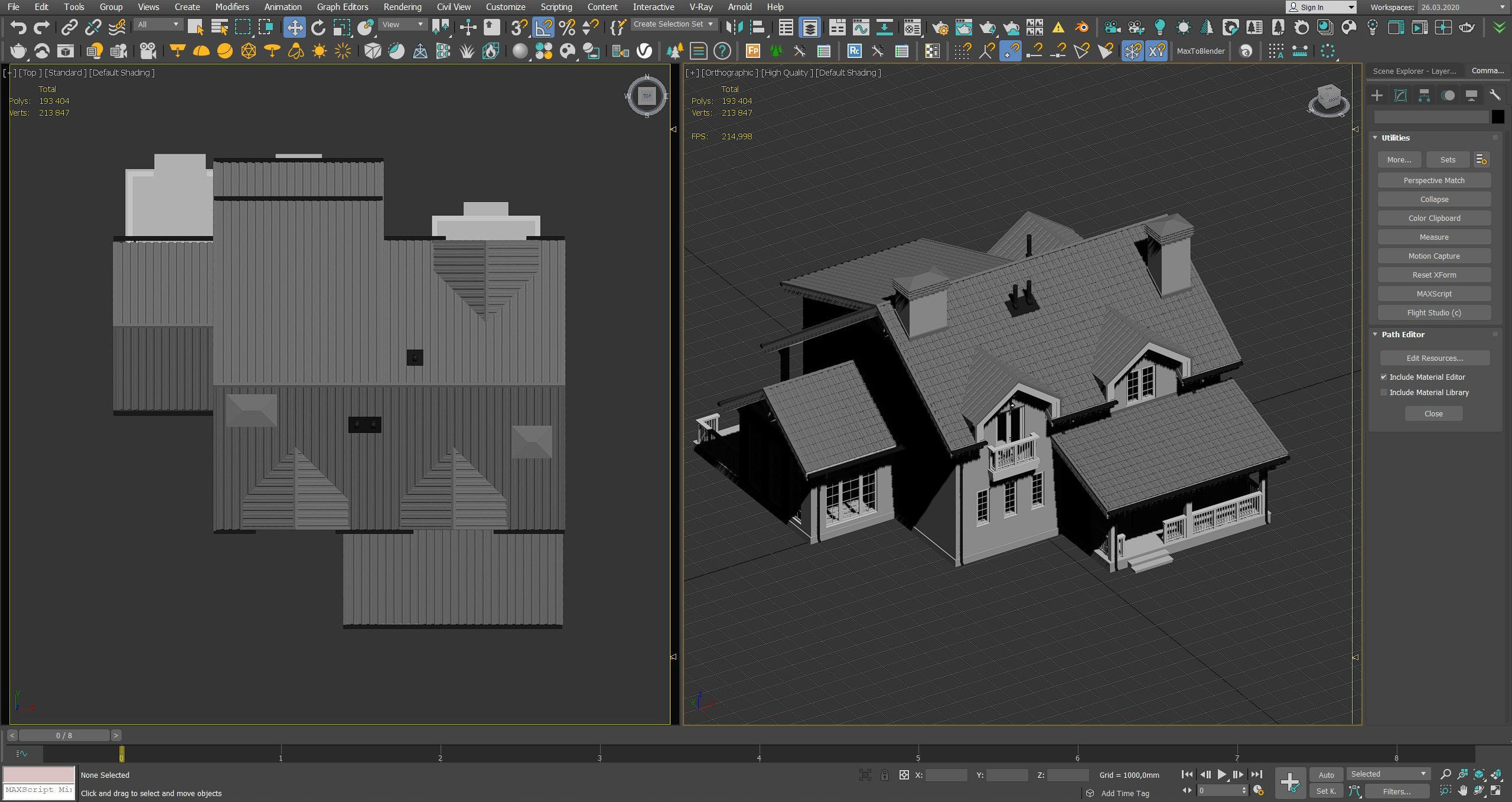Click the Edit Resources button
This screenshot has width=1512, height=802.
(1434, 358)
